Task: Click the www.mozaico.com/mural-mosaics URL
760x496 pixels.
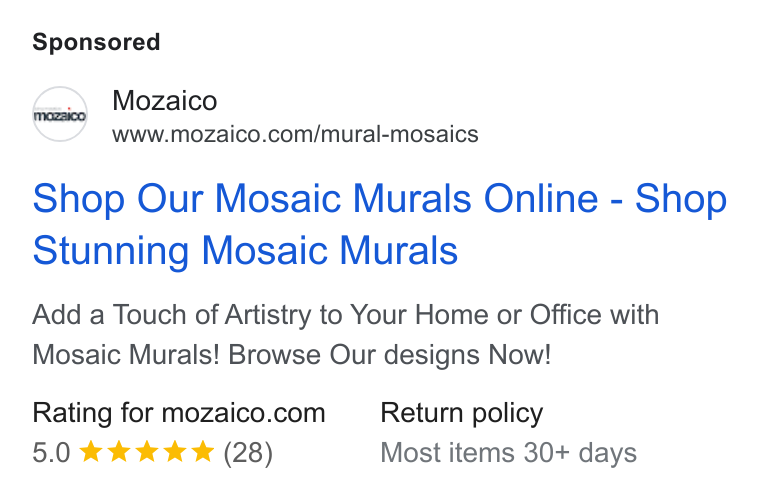Action: 295,134
